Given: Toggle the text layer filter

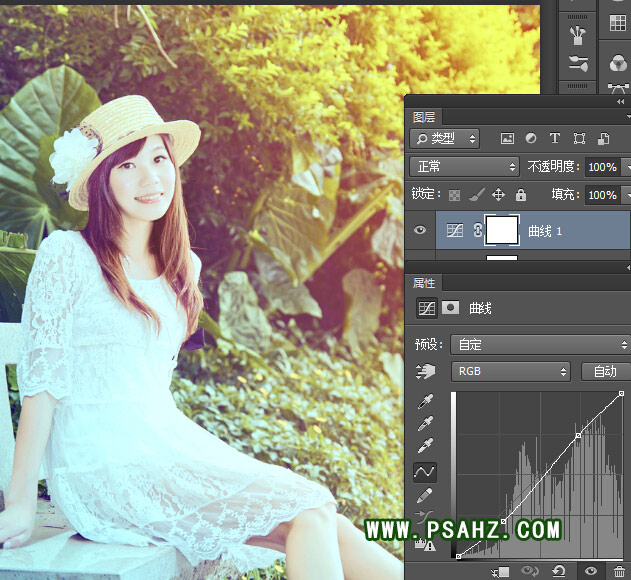Looking at the screenshot, I should (x=555, y=138).
